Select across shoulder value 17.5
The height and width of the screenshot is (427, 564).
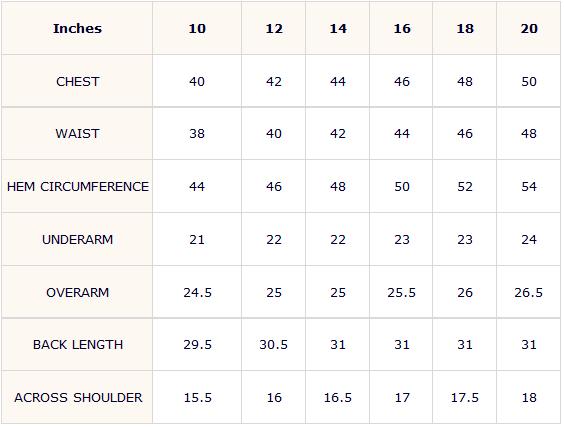465,398
